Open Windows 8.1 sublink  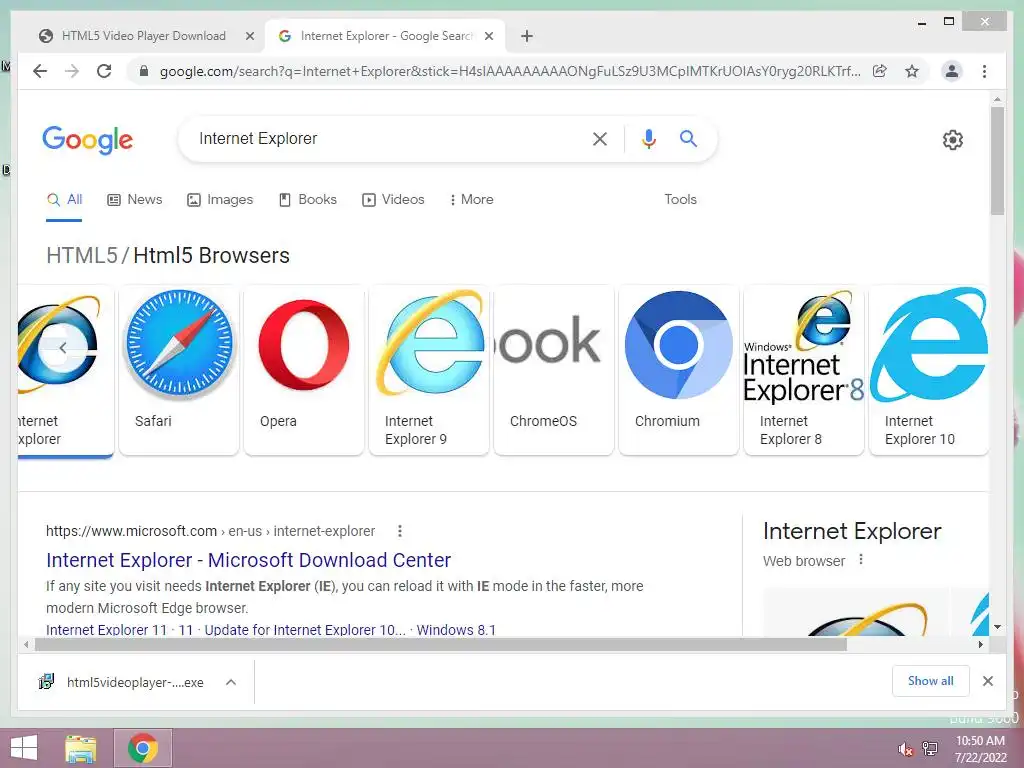[x=456, y=630]
